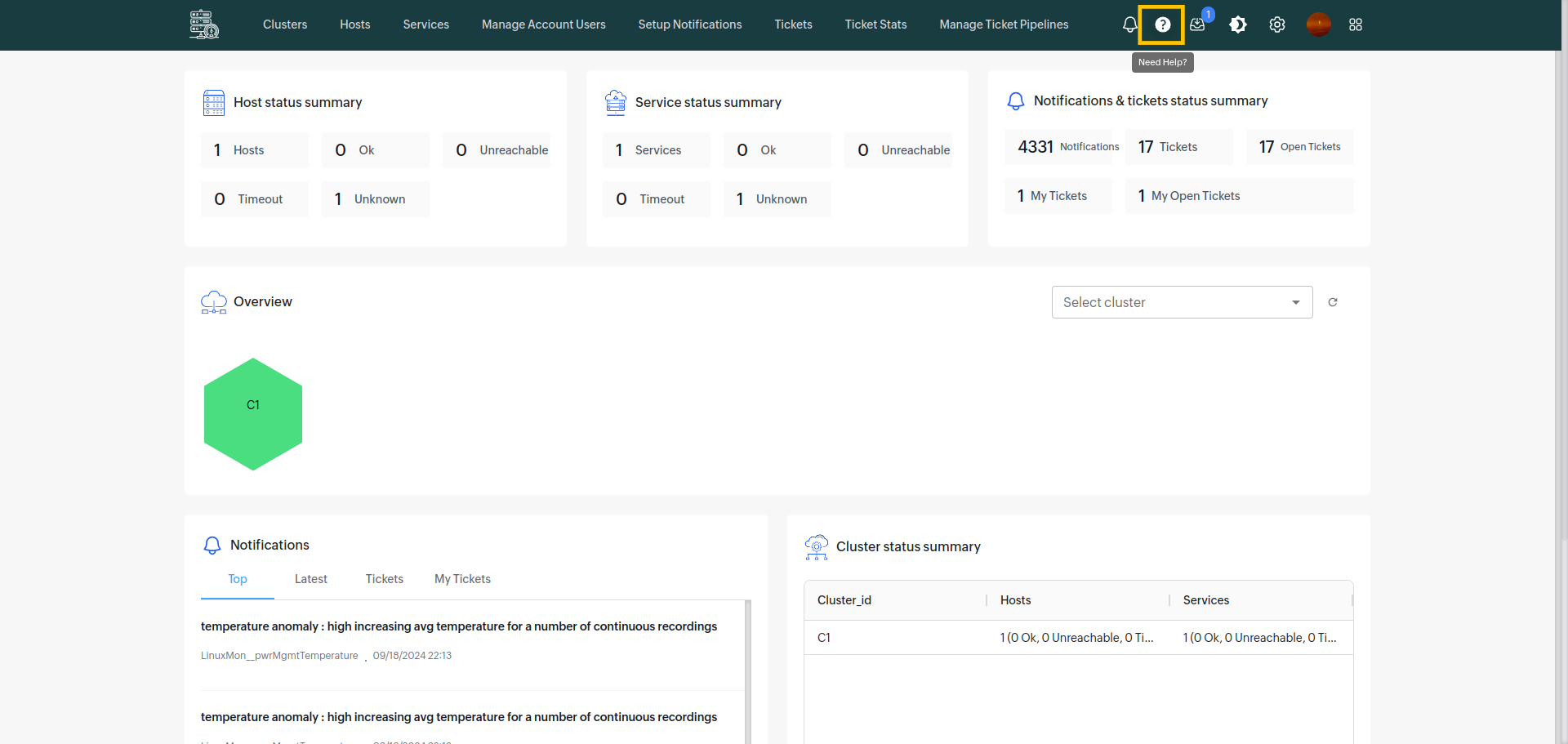Click C1 row Services cell value
Viewport: 1568px width, 744px height.
point(1260,638)
